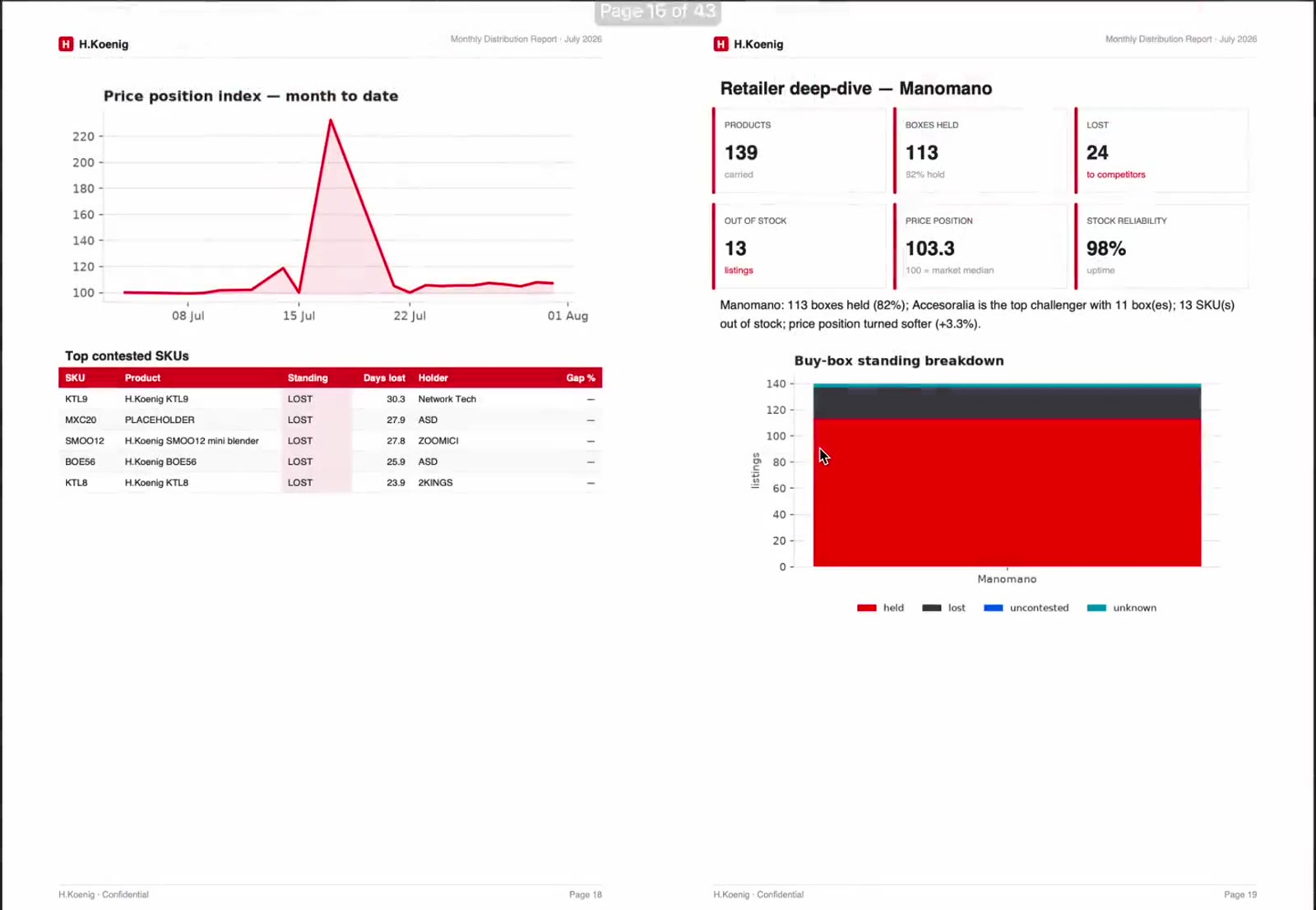The height and width of the screenshot is (910, 1316).
Task: Click the H.Koenig logo icon on page 19
Action: [721, 44]
